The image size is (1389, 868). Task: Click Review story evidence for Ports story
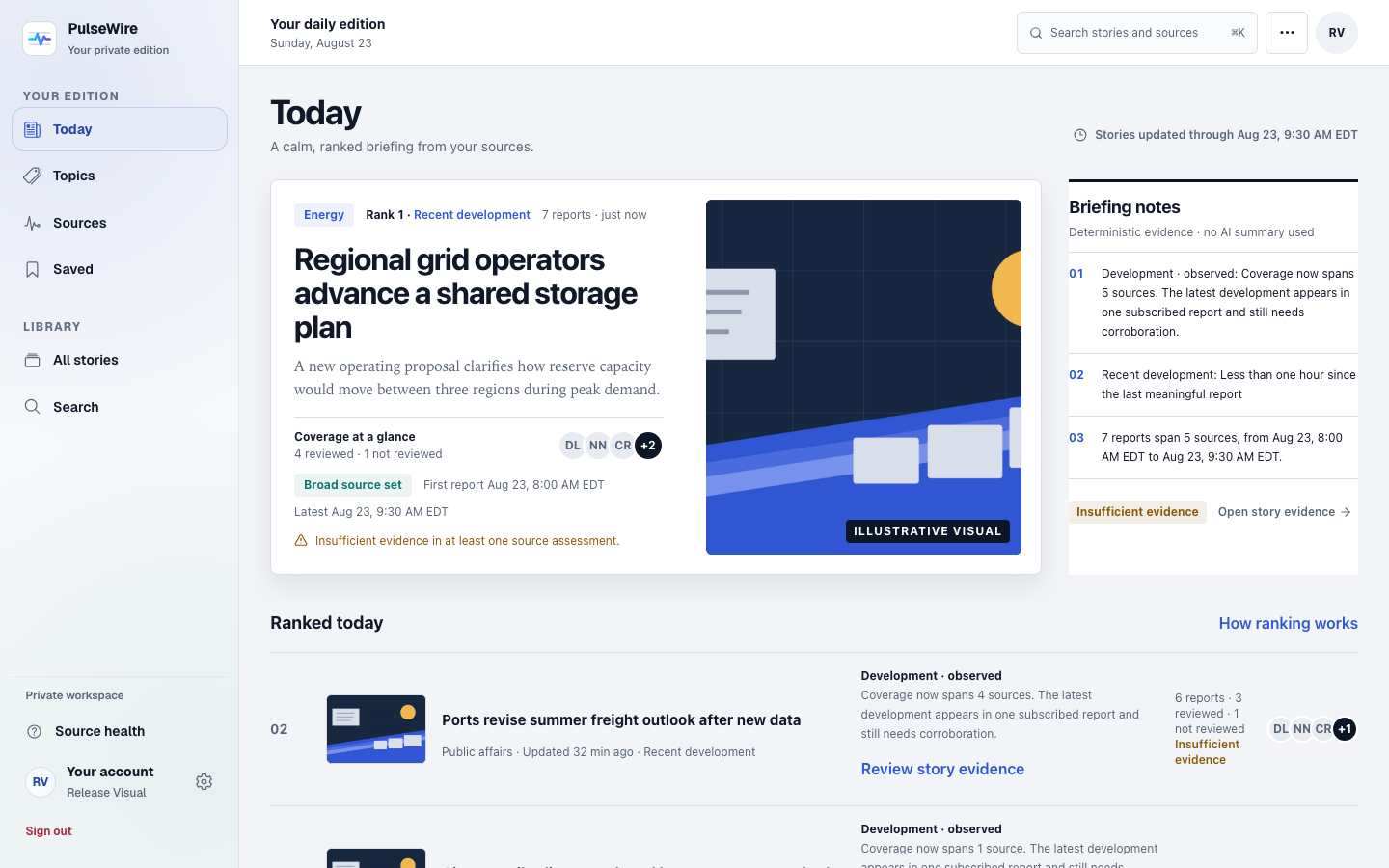(x=942, y=769)
